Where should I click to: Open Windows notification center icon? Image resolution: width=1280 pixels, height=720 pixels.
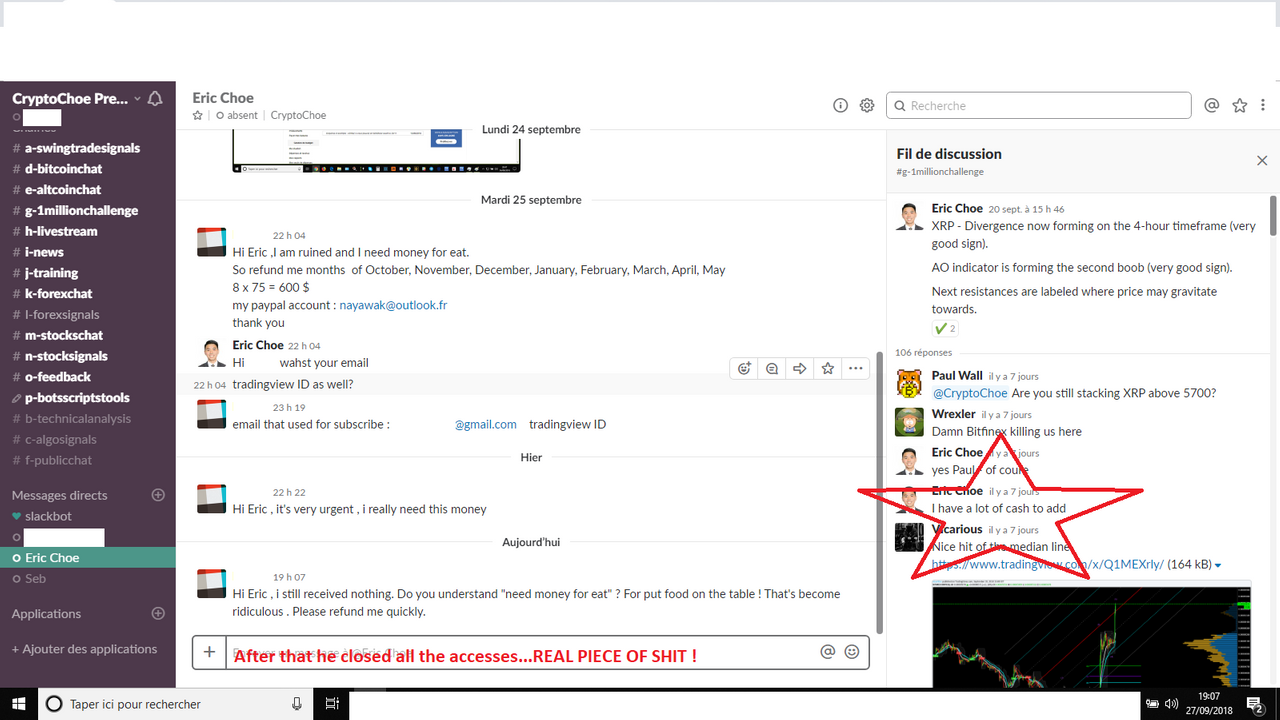[1256, 705]
